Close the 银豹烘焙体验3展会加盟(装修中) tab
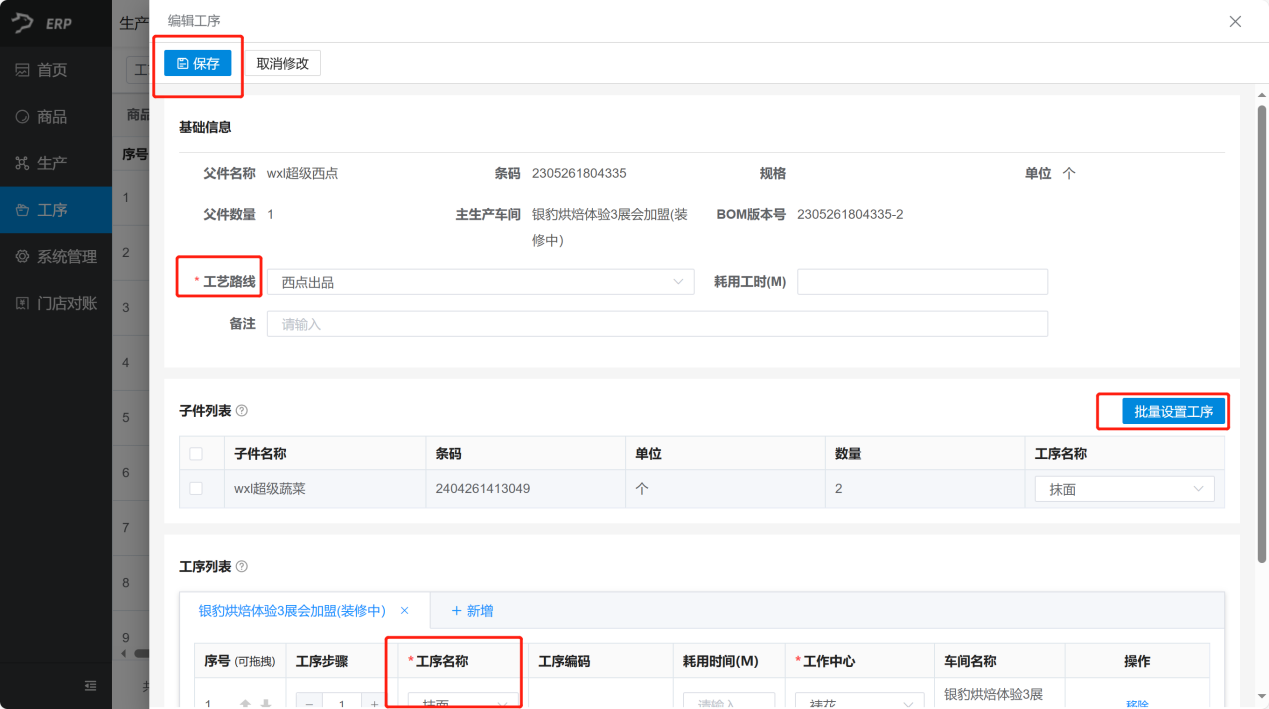Image resolution: width=1269 pixels, height=709 pixels. pyautogui.click(x=405, y=611)
